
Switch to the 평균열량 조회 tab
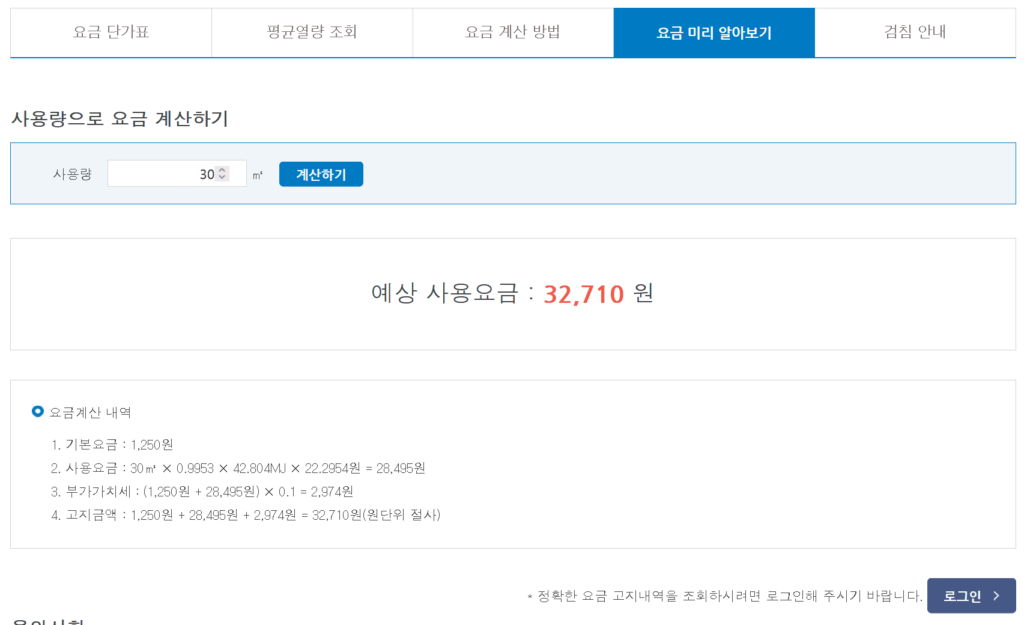(x=312, y=32)
